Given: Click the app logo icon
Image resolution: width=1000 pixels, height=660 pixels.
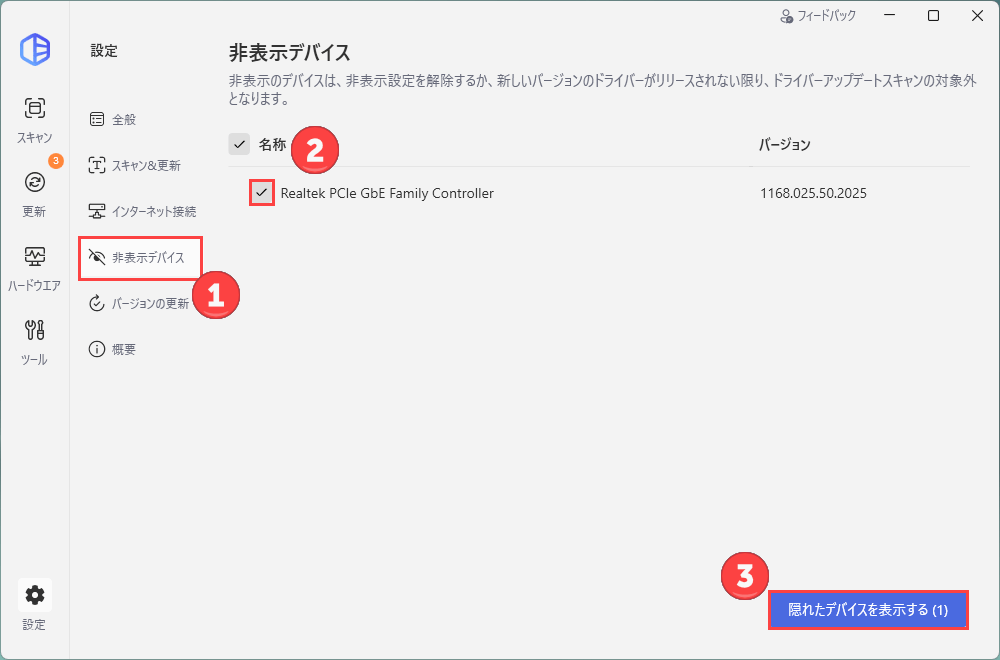Looking at the screenshot, I should point(34,49).
